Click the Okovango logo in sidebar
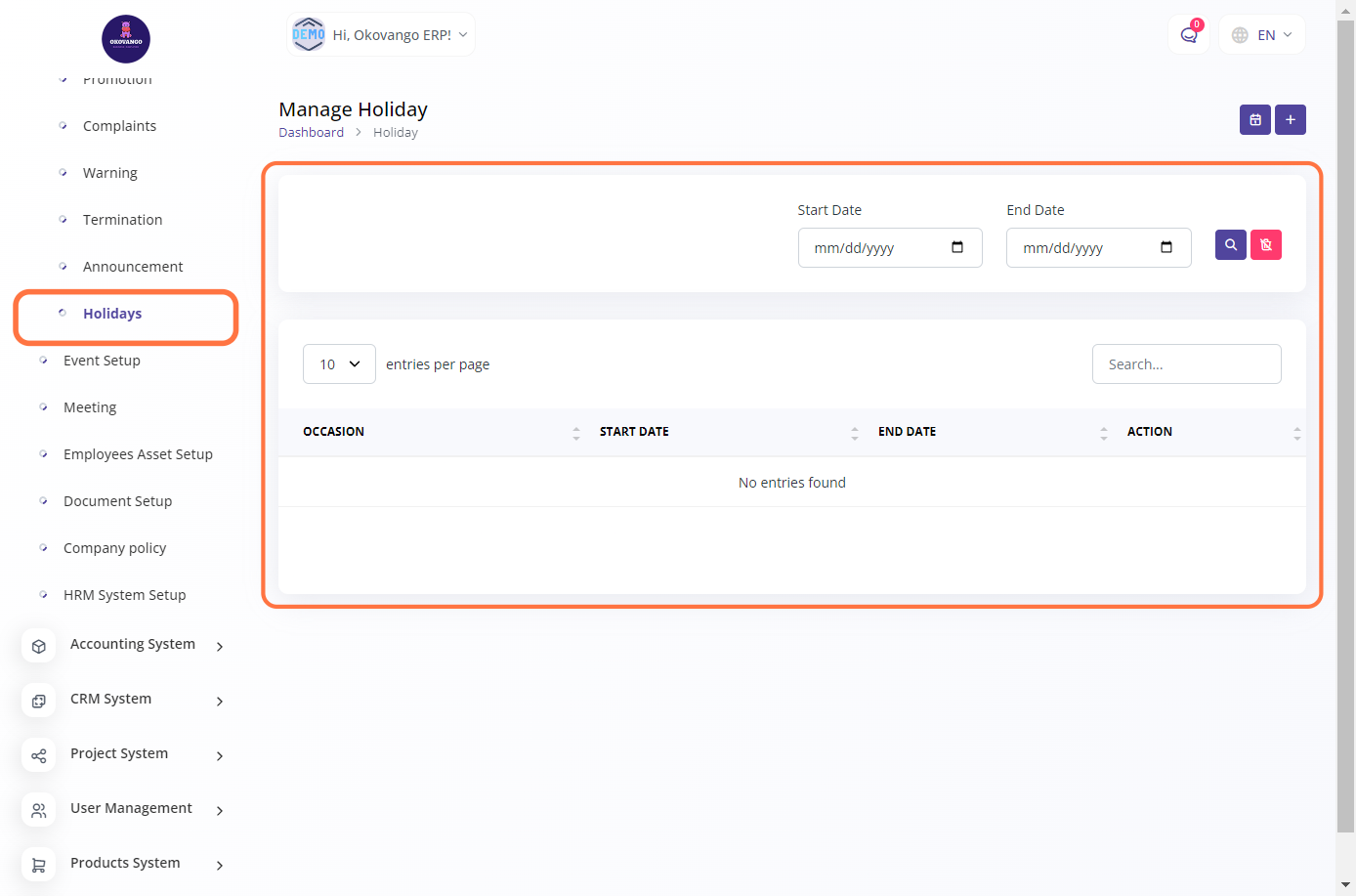This screenshot has width=1356, height=896. point(126,39)
